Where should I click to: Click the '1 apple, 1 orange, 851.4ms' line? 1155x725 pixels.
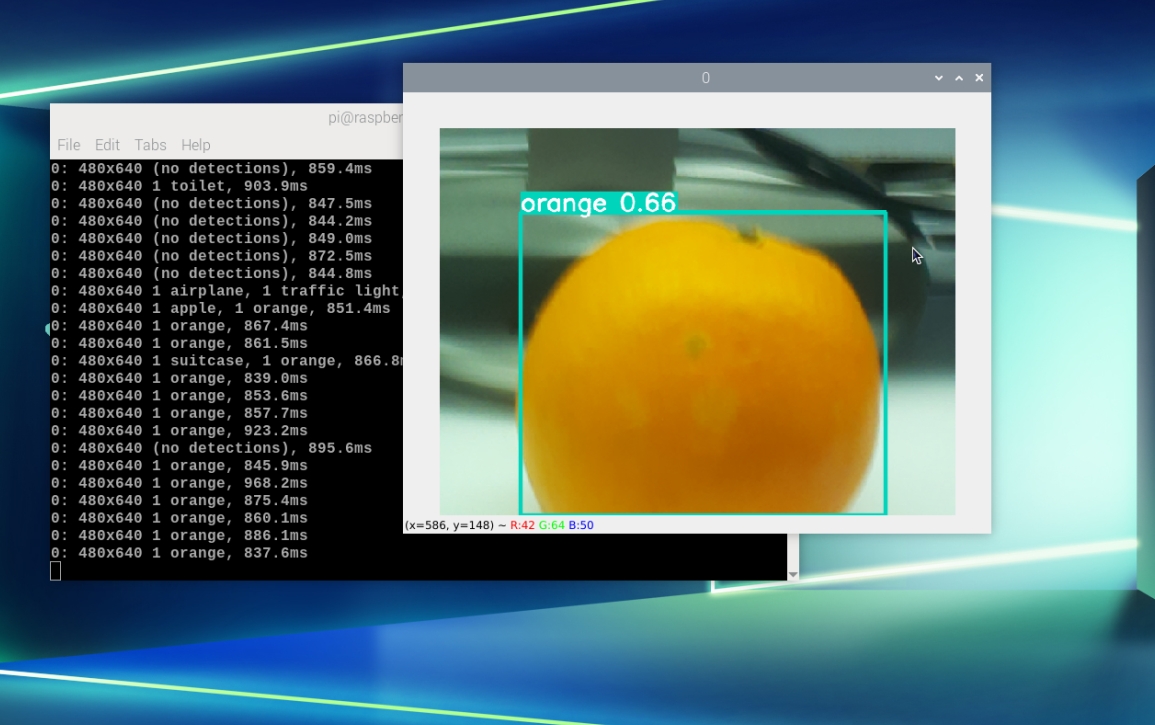220,308
